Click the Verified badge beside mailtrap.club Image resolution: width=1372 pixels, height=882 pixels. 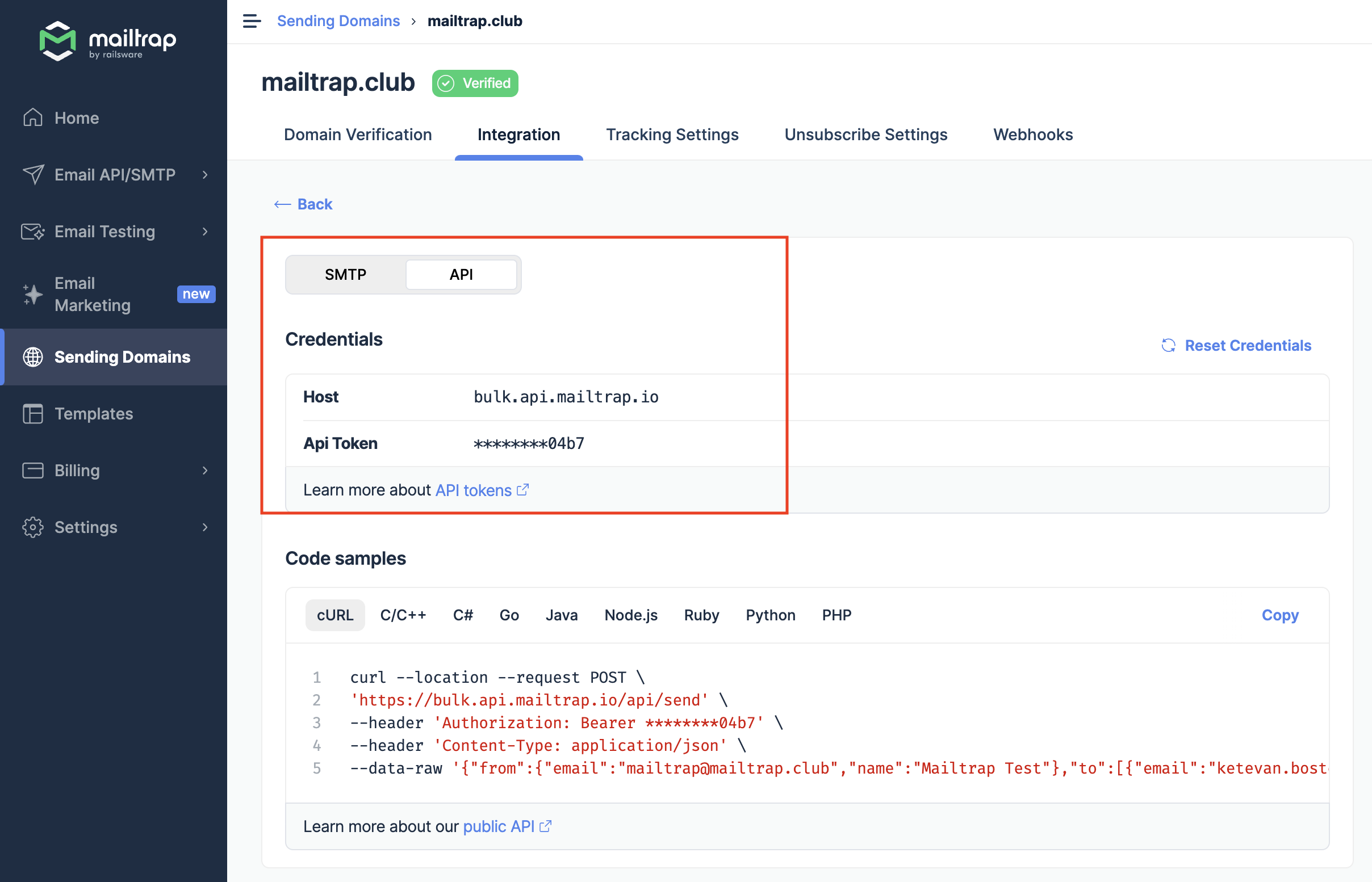click(474, 83)
